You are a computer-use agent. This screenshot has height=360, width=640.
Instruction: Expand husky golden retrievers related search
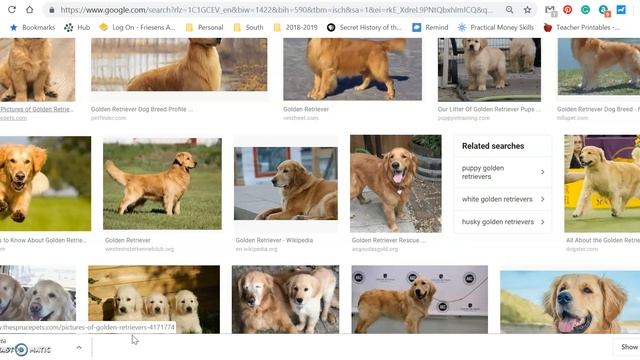pos(503,222)
